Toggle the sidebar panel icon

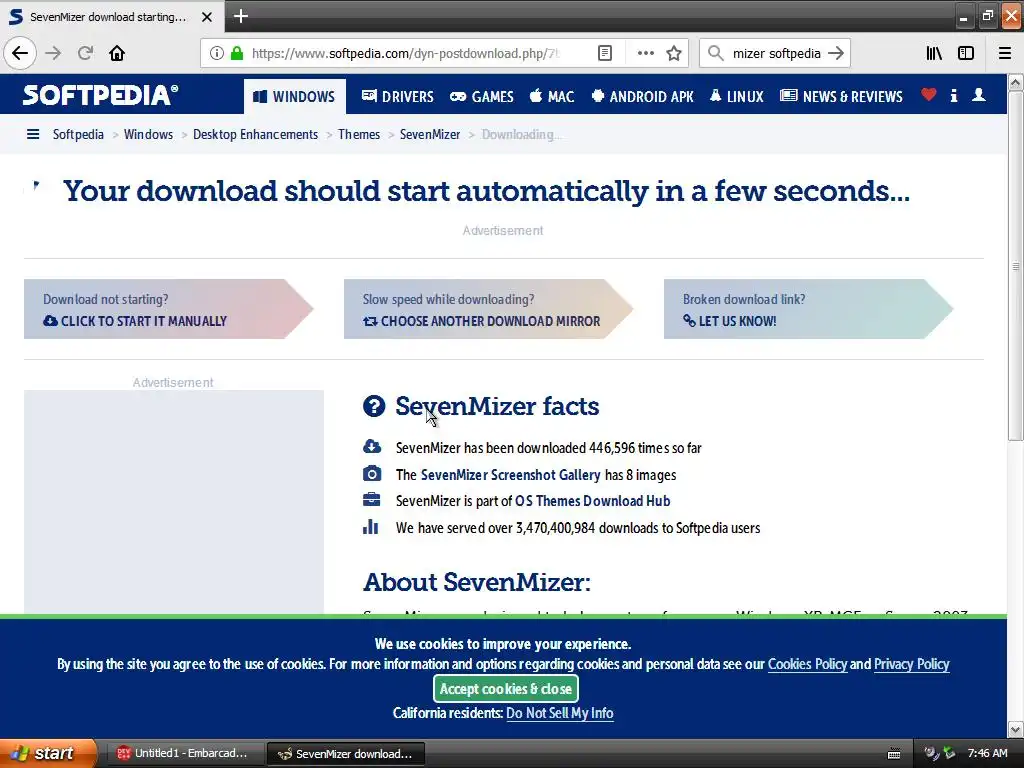966,54
